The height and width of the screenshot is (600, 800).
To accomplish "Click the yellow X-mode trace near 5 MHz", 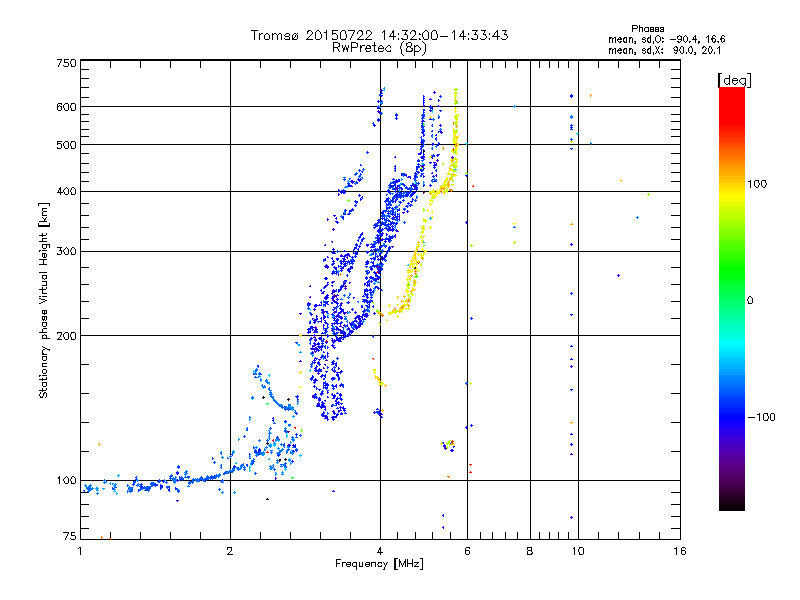I will 417,260.
